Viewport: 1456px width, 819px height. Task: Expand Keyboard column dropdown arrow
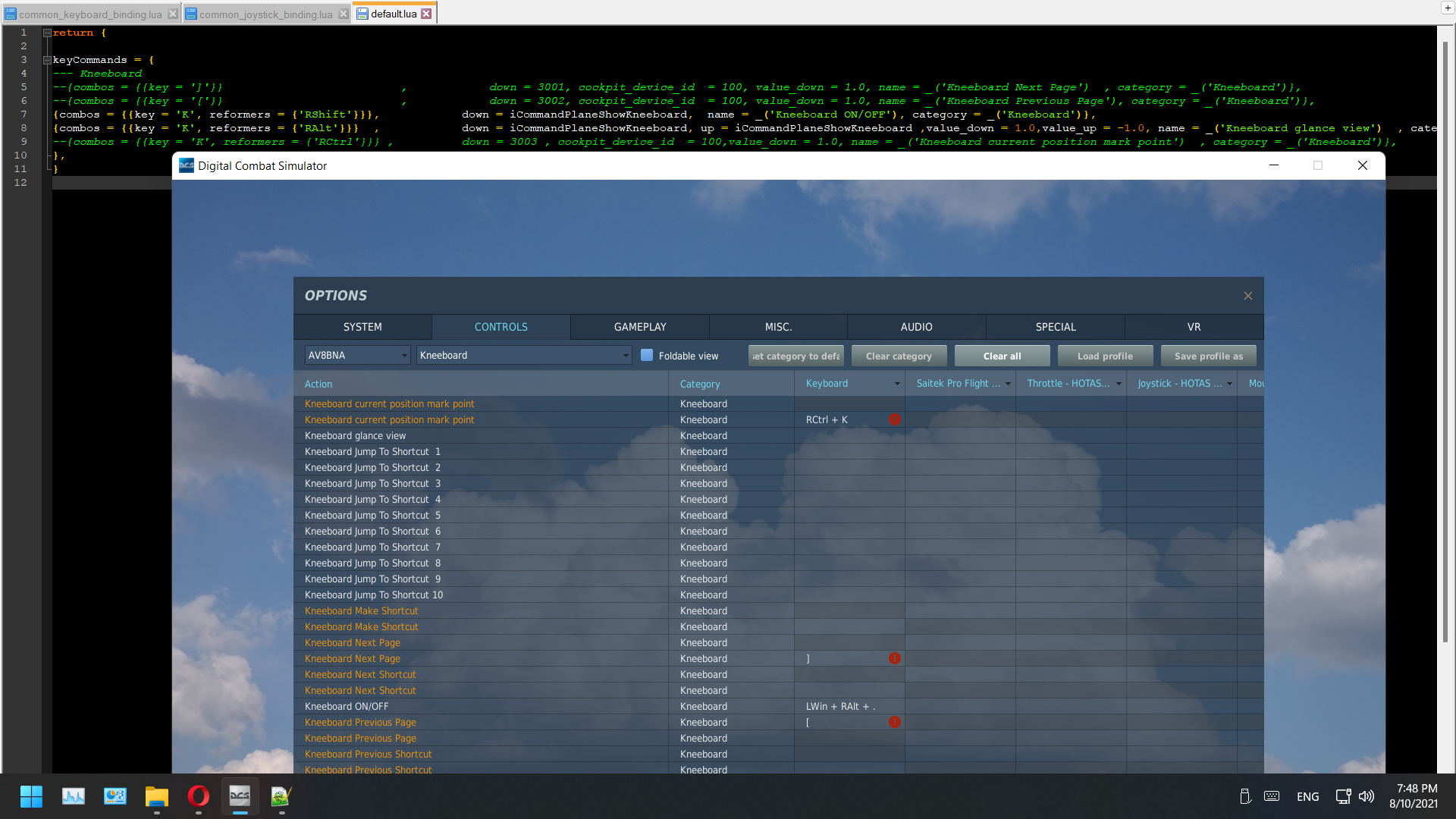(x=897, y=384)
